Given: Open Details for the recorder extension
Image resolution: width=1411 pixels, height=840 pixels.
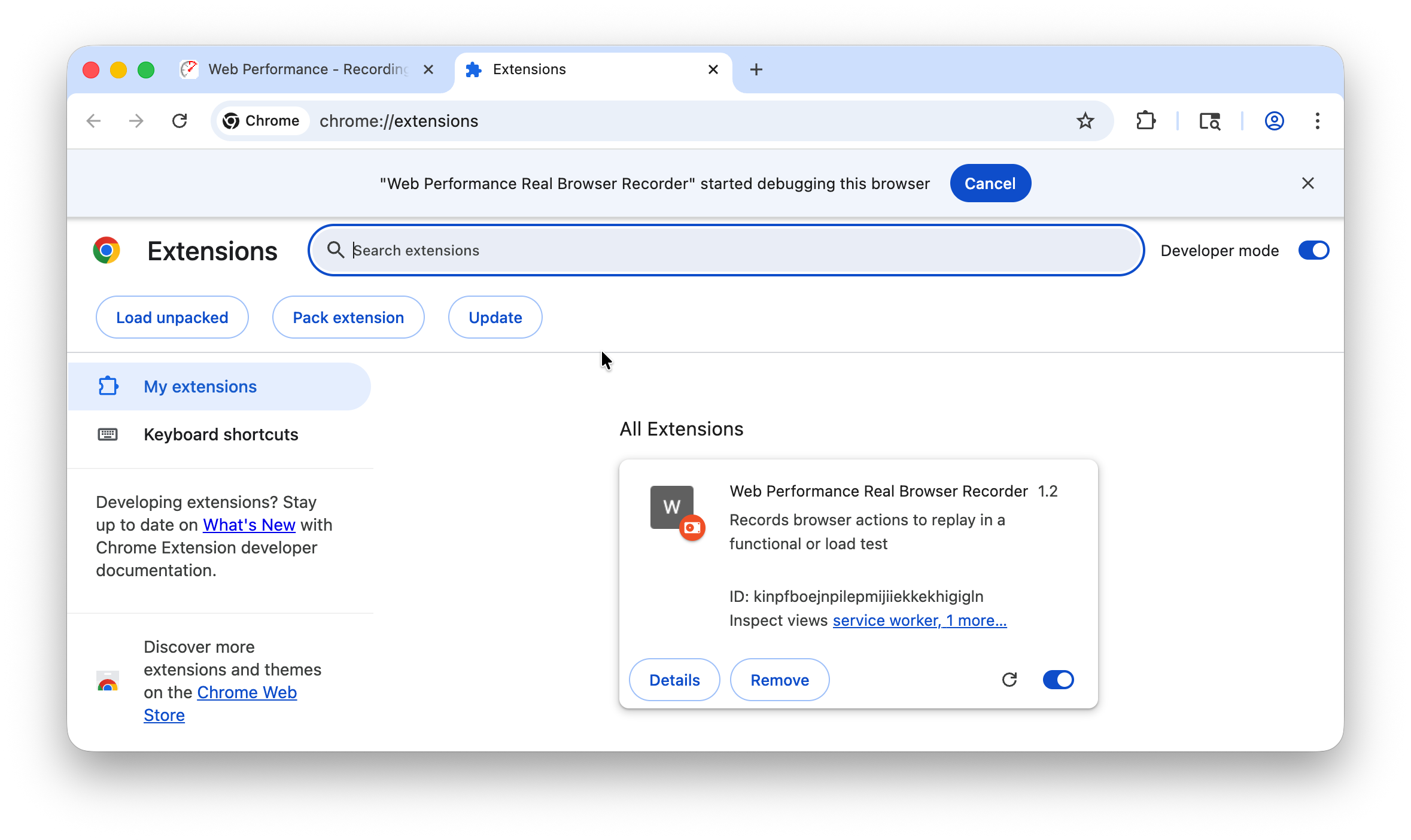Looking at the screenshot, I should click(x=674, y=680).
